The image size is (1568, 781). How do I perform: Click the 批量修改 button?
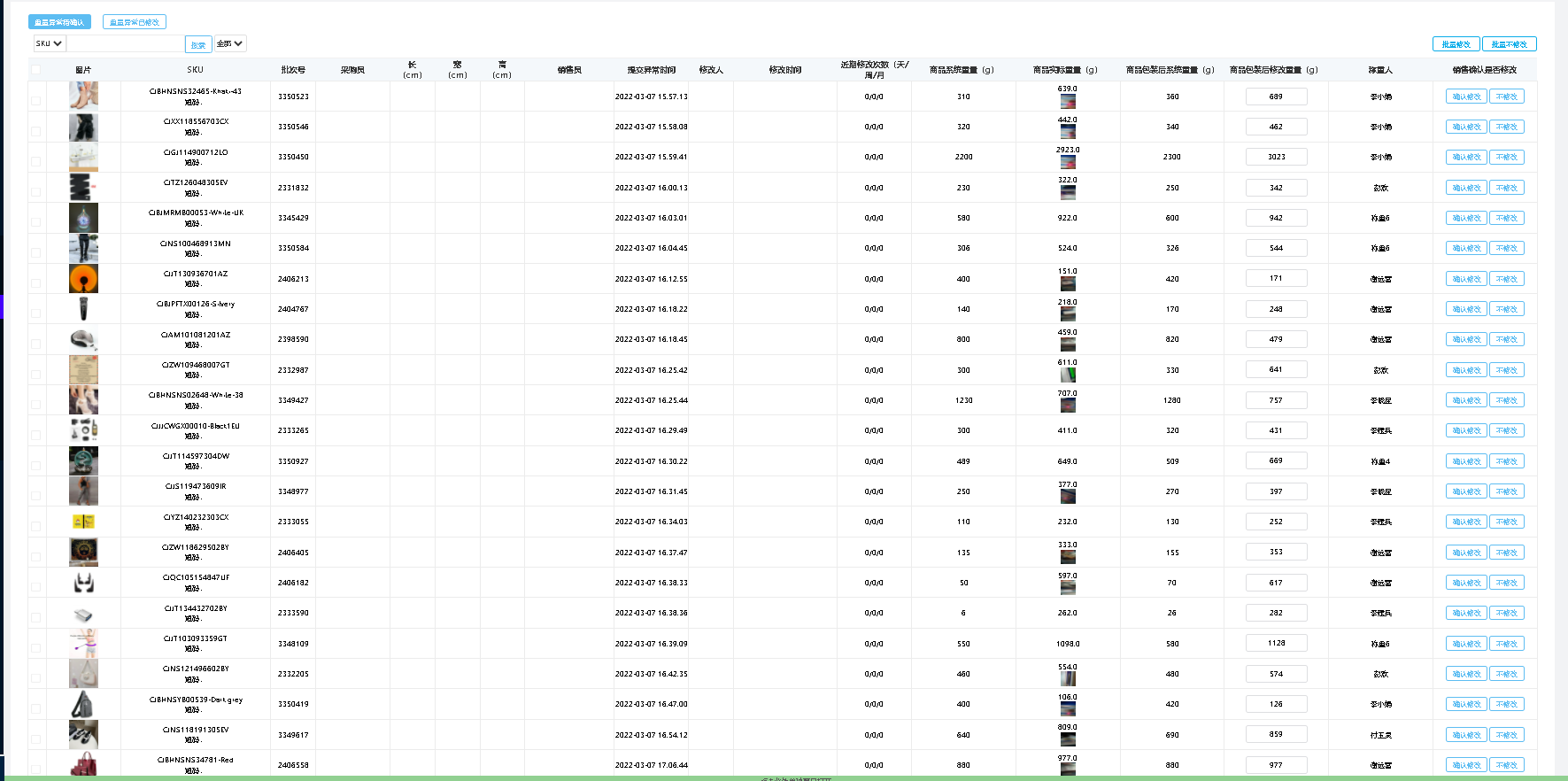1456,44
